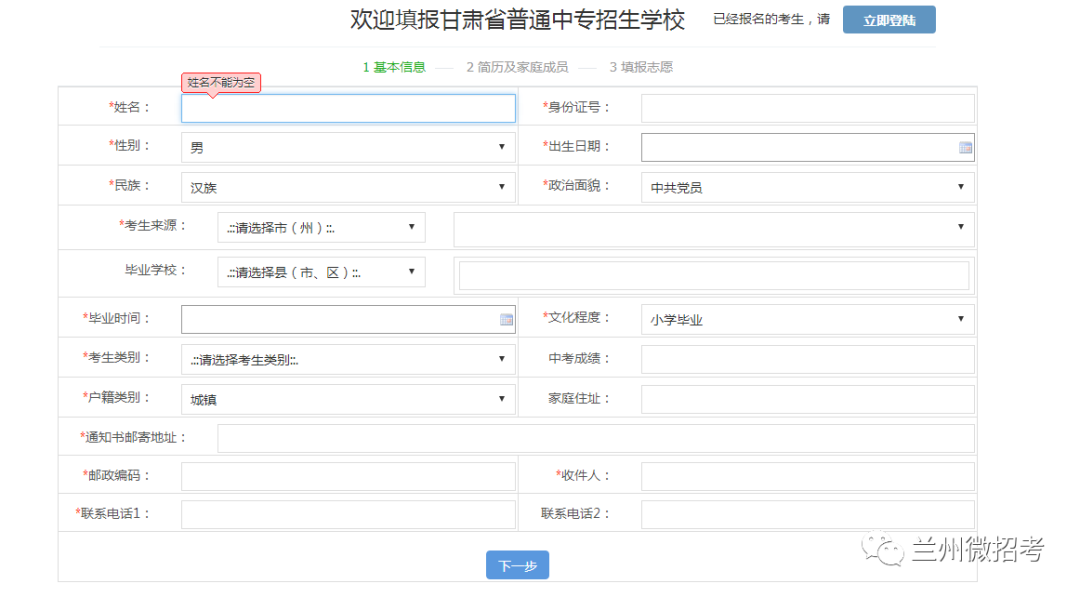Switch to step 2 简历及家庭成员
This screenshot has height=597, width=1080.
516,67
